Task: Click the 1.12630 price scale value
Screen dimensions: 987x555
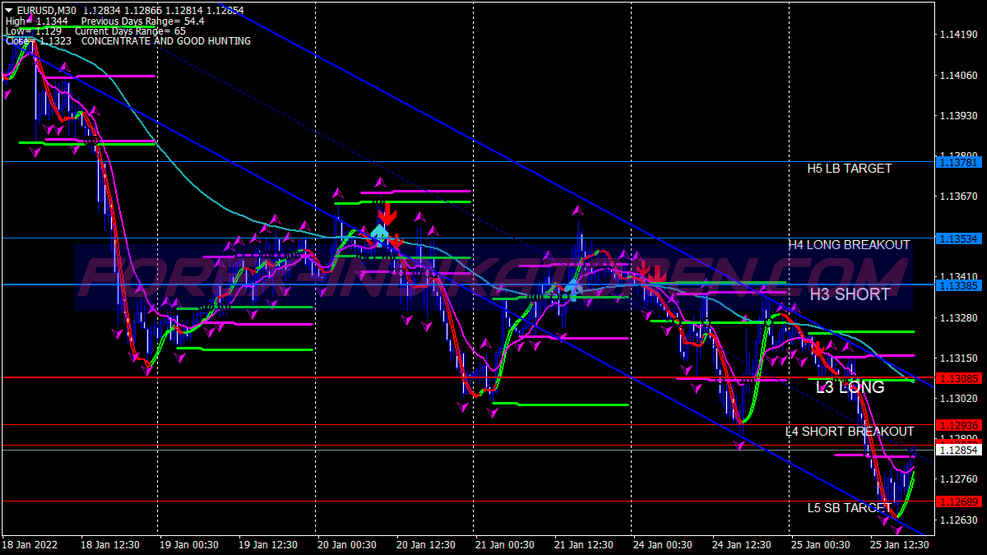Action: click(959, 520)
